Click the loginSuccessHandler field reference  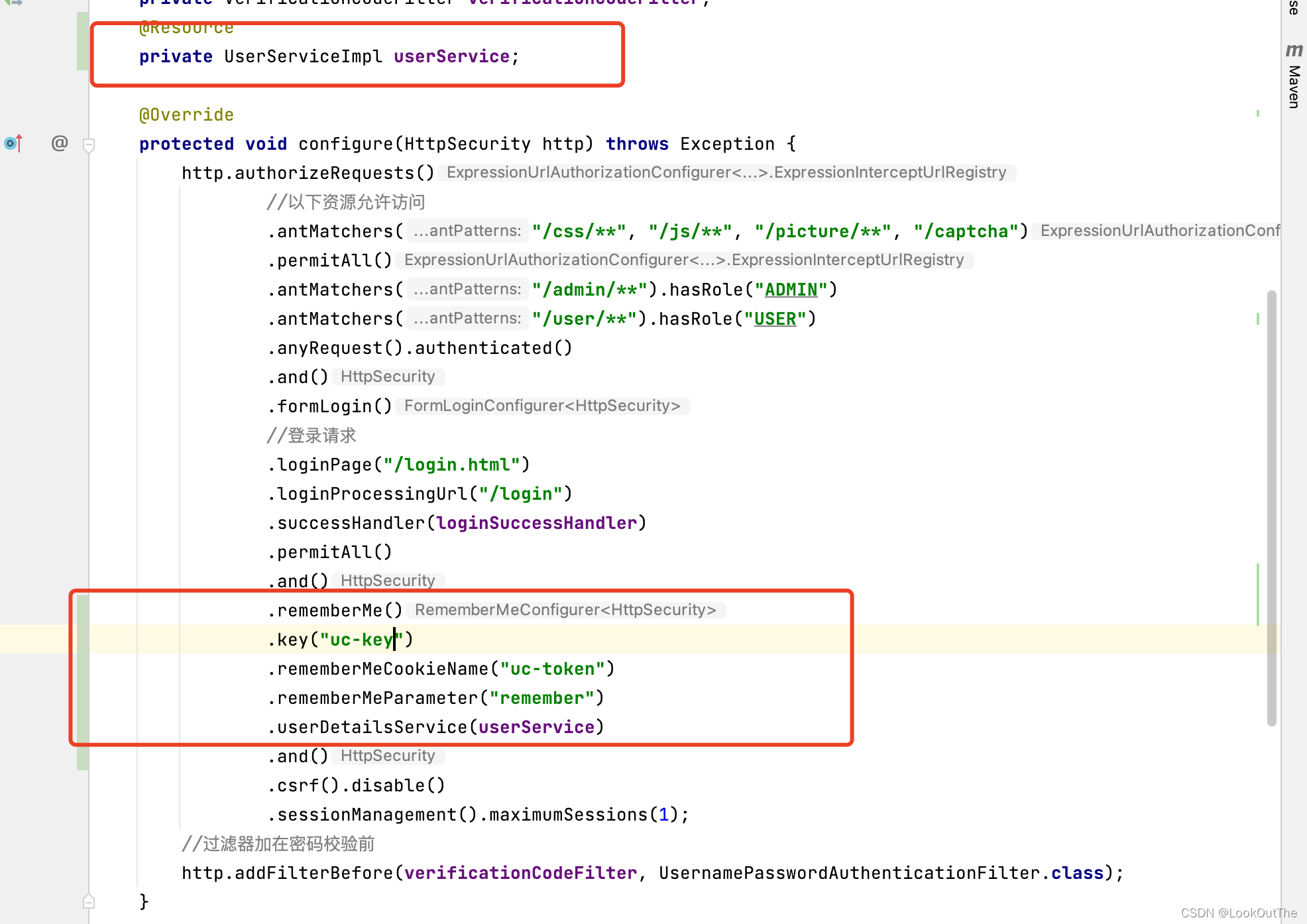tap(536, 523)
